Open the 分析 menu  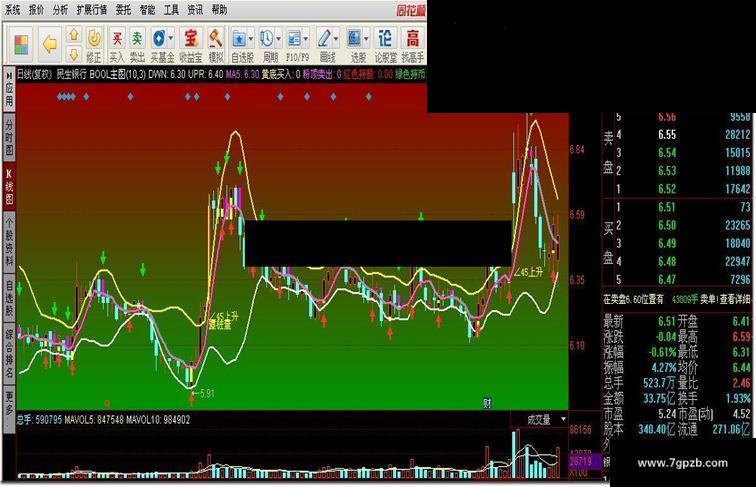[x=60, y=10]
